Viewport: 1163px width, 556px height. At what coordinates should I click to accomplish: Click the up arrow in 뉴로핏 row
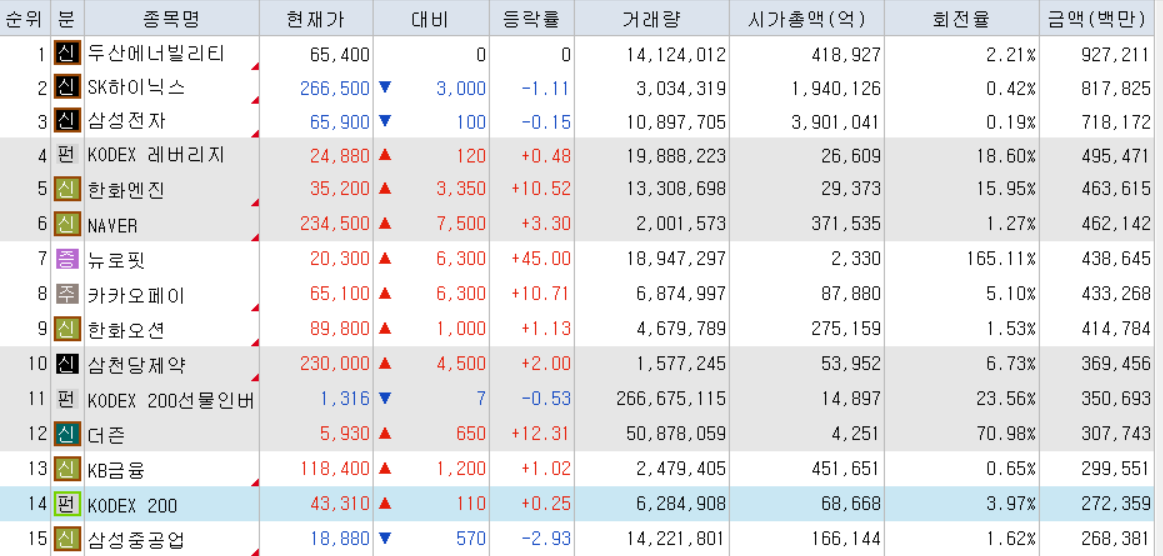click(384, 259)
